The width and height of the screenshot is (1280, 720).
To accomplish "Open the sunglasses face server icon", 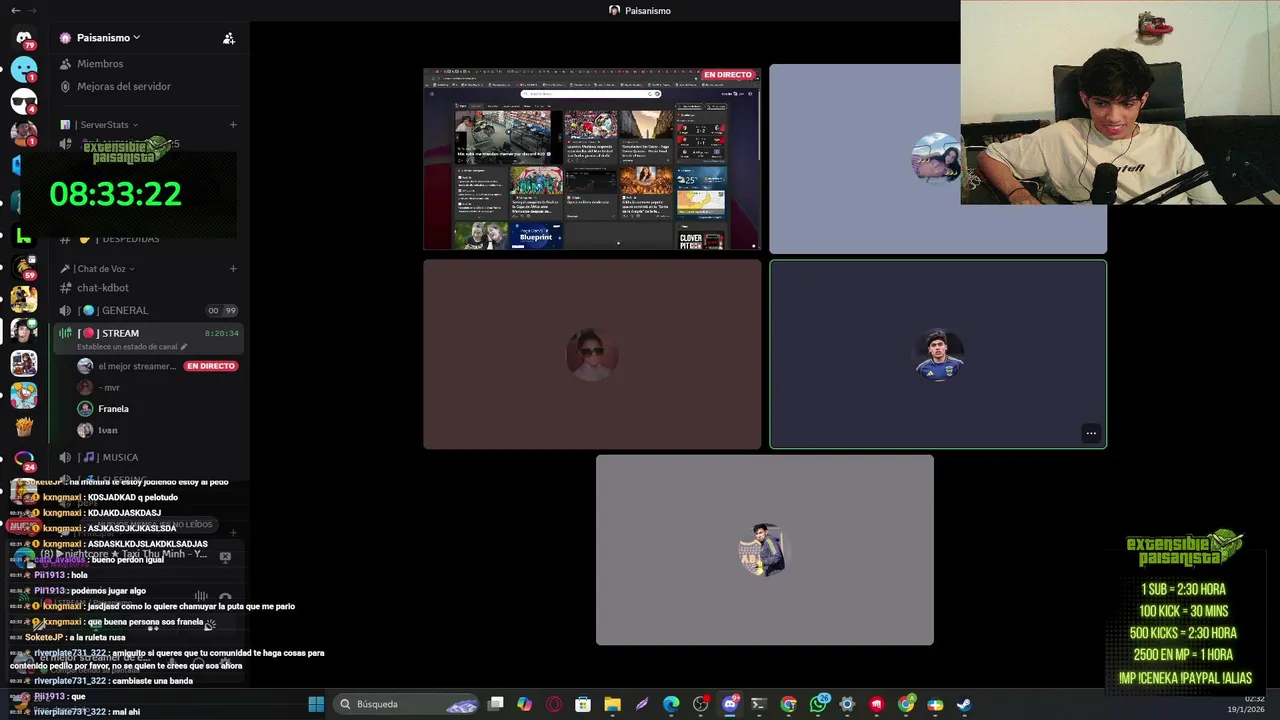I will coord(24,101).
